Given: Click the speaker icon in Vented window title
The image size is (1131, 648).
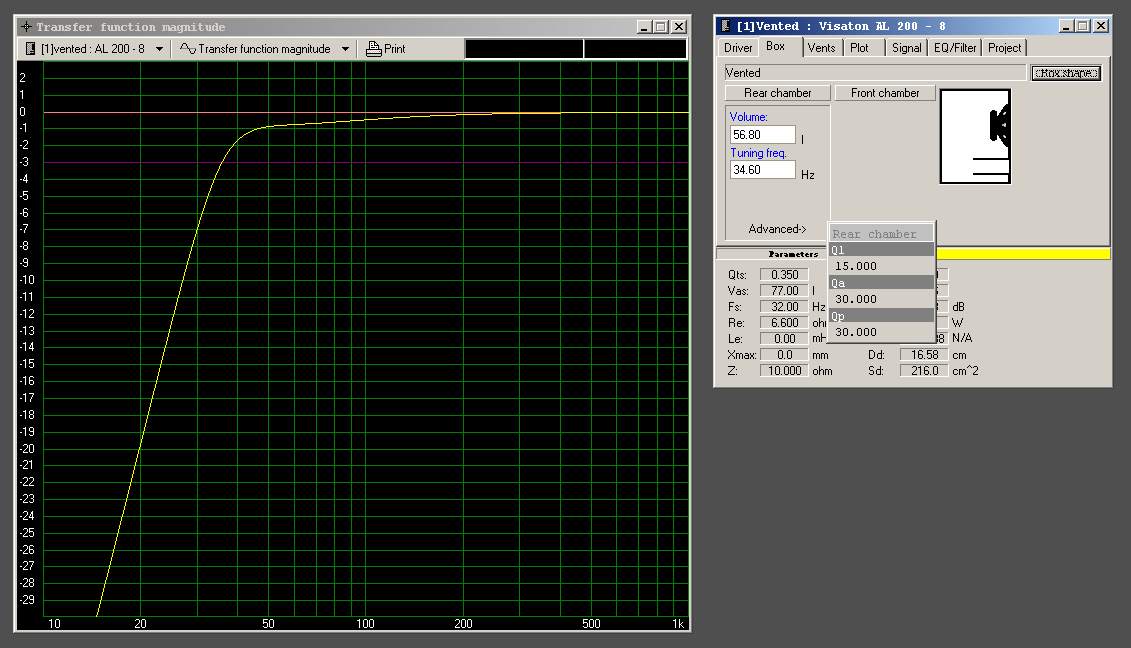Looking at the screenshot, I should coord(725,26).
